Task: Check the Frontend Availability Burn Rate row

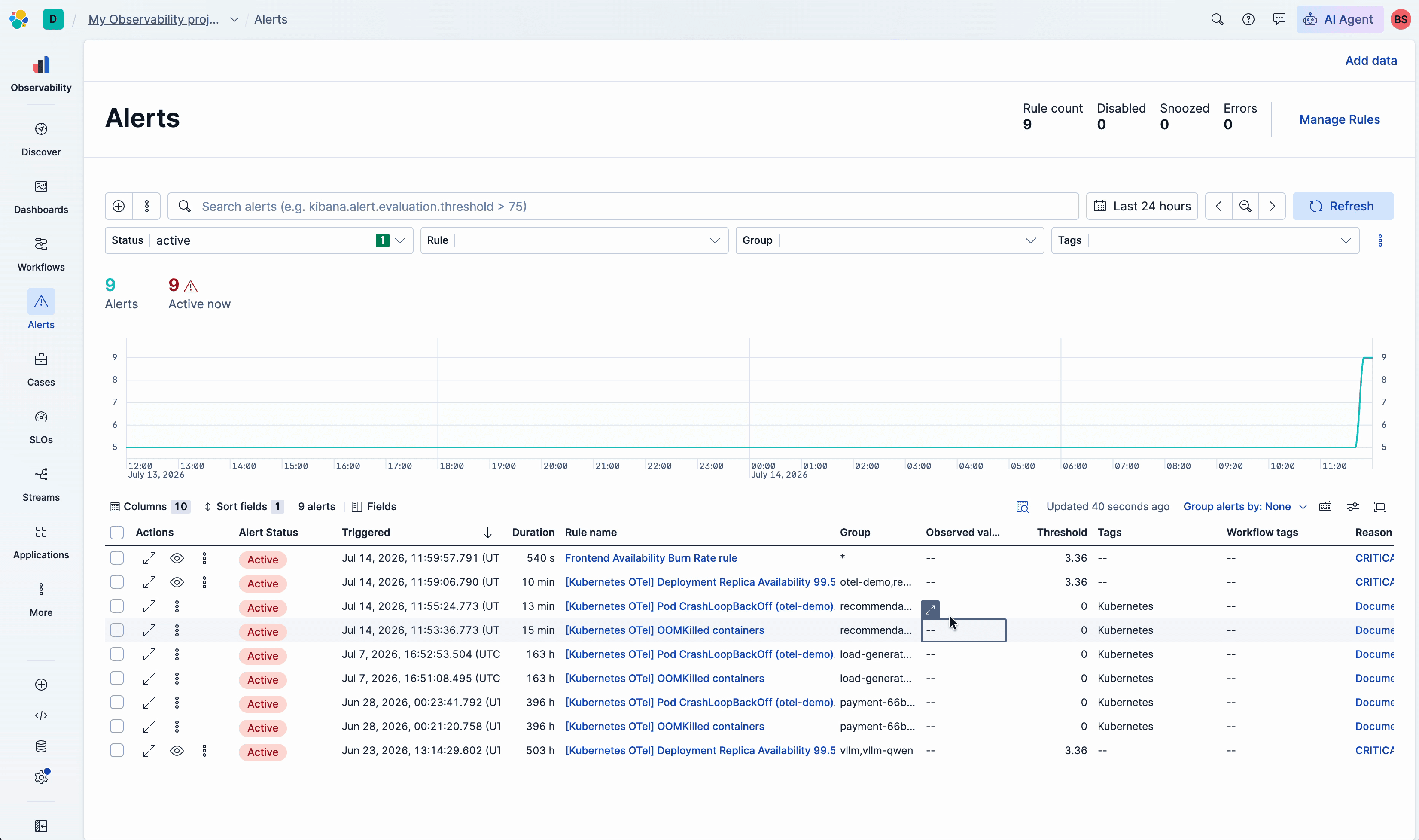Action: [x=116, y=558]
